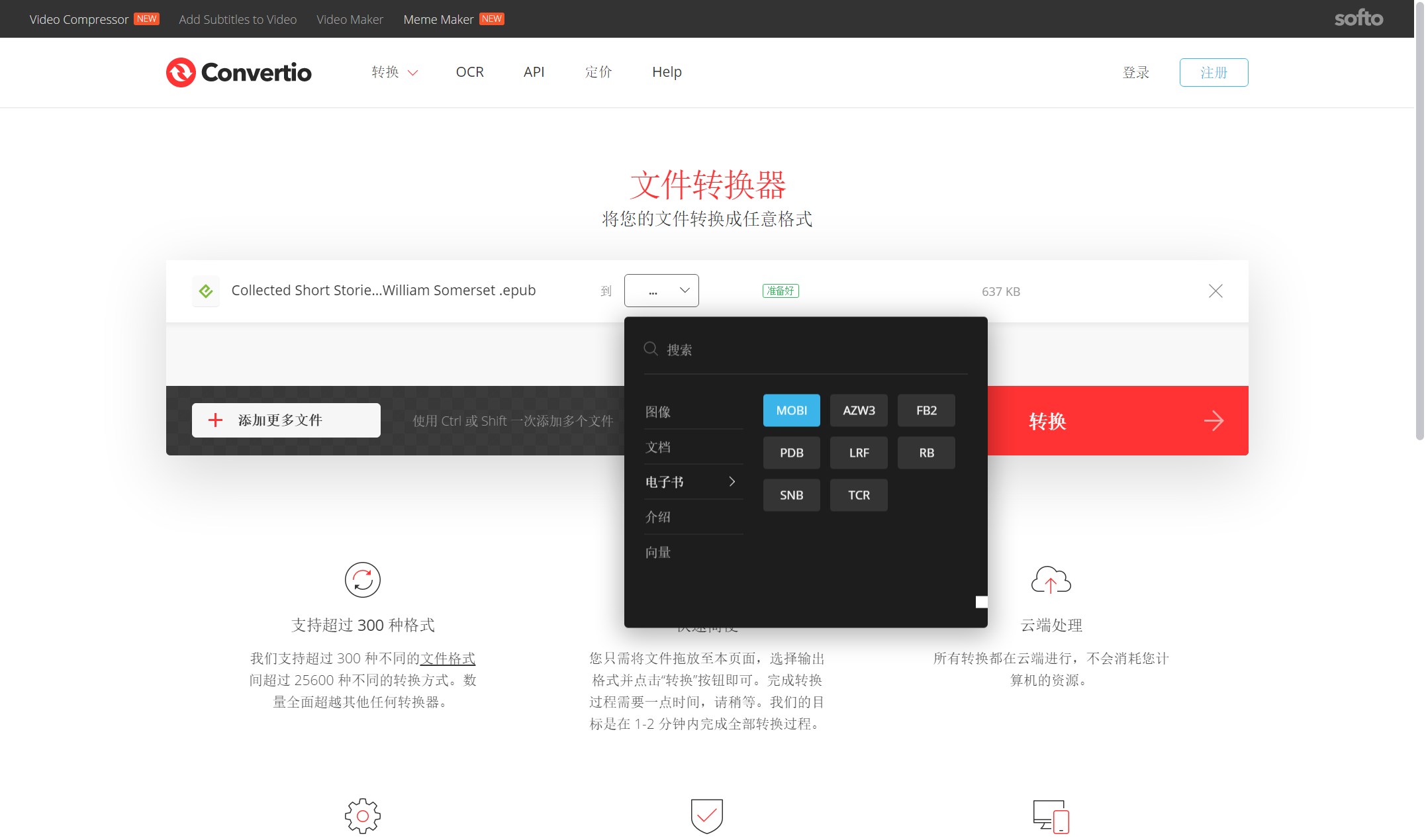Open the OCR menu item
This screenshot has width=1426, height=840.
469,72
